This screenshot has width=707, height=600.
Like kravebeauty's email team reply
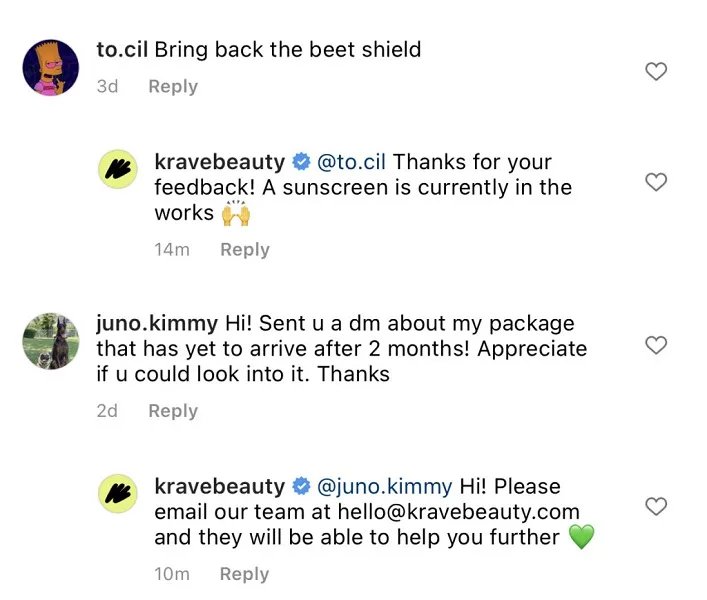pyautogui.click(x=656, y=506)
